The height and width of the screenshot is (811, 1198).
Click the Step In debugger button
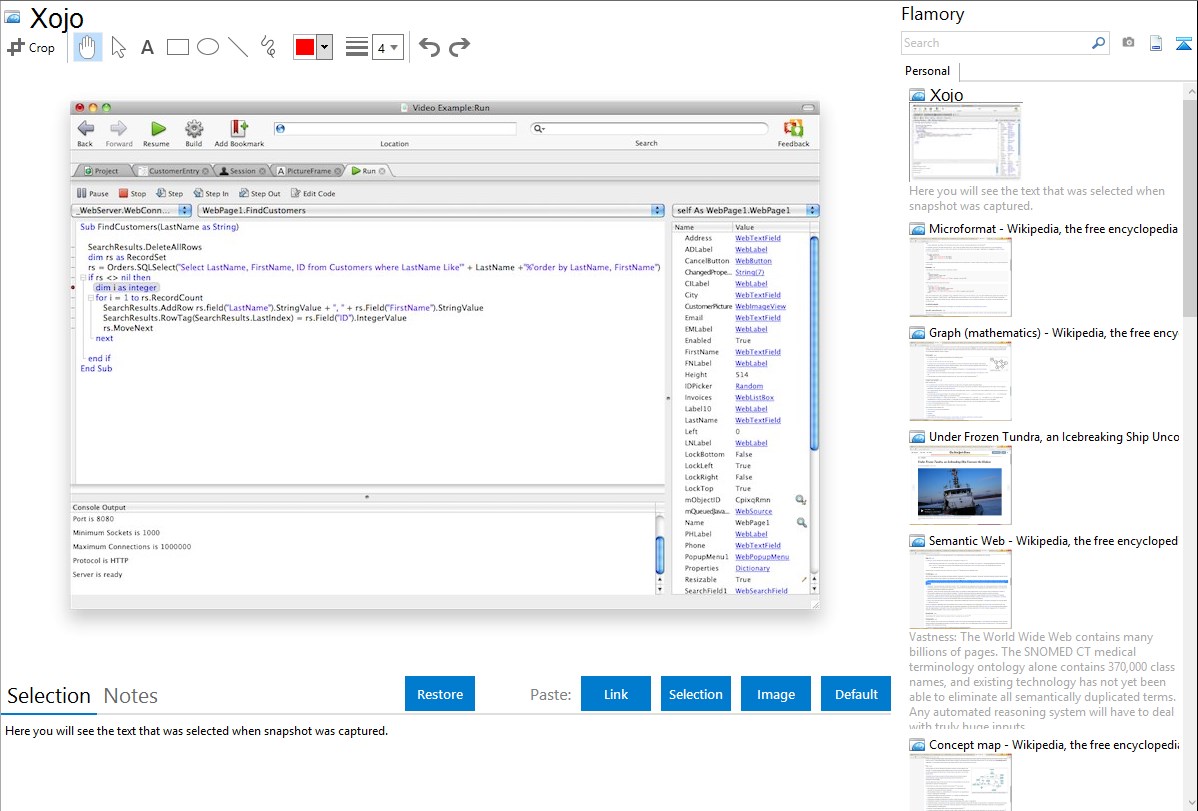pyautogui.click(x=211, y=193)
